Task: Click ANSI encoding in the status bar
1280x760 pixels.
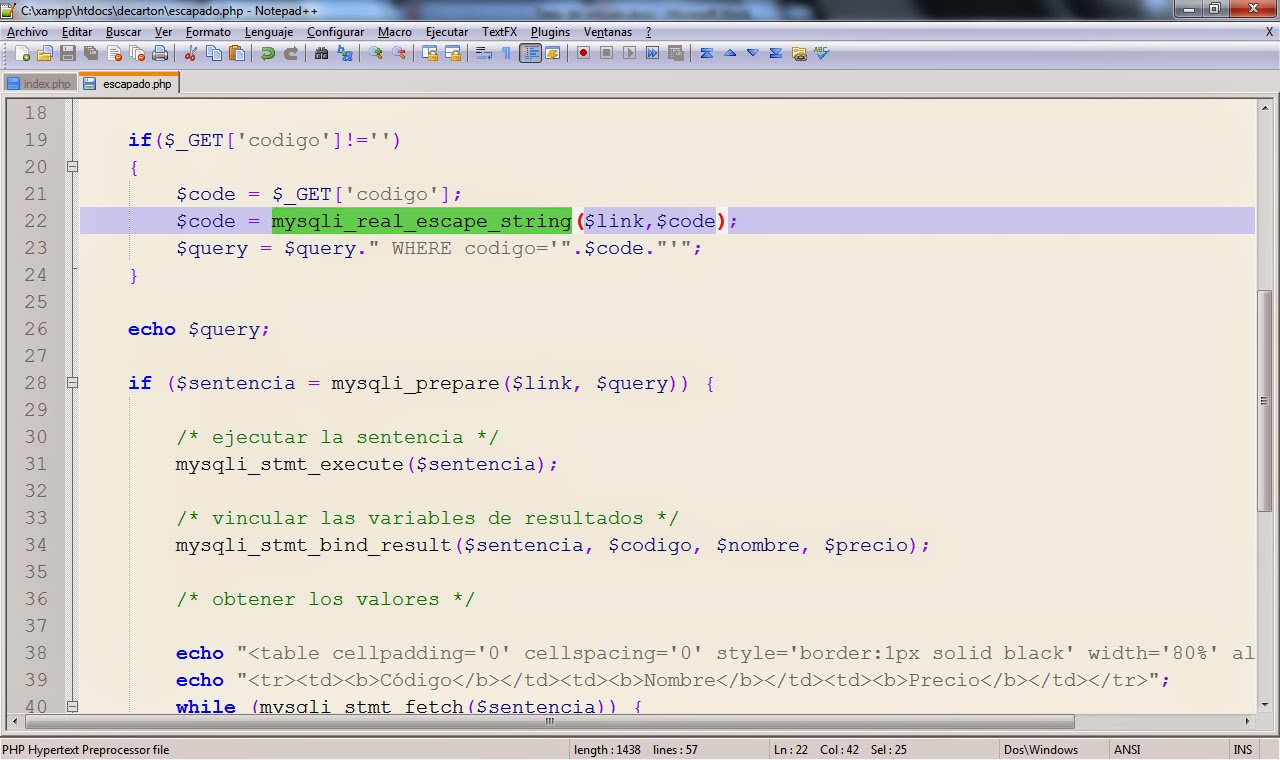Action: [x=1126, y=749]
